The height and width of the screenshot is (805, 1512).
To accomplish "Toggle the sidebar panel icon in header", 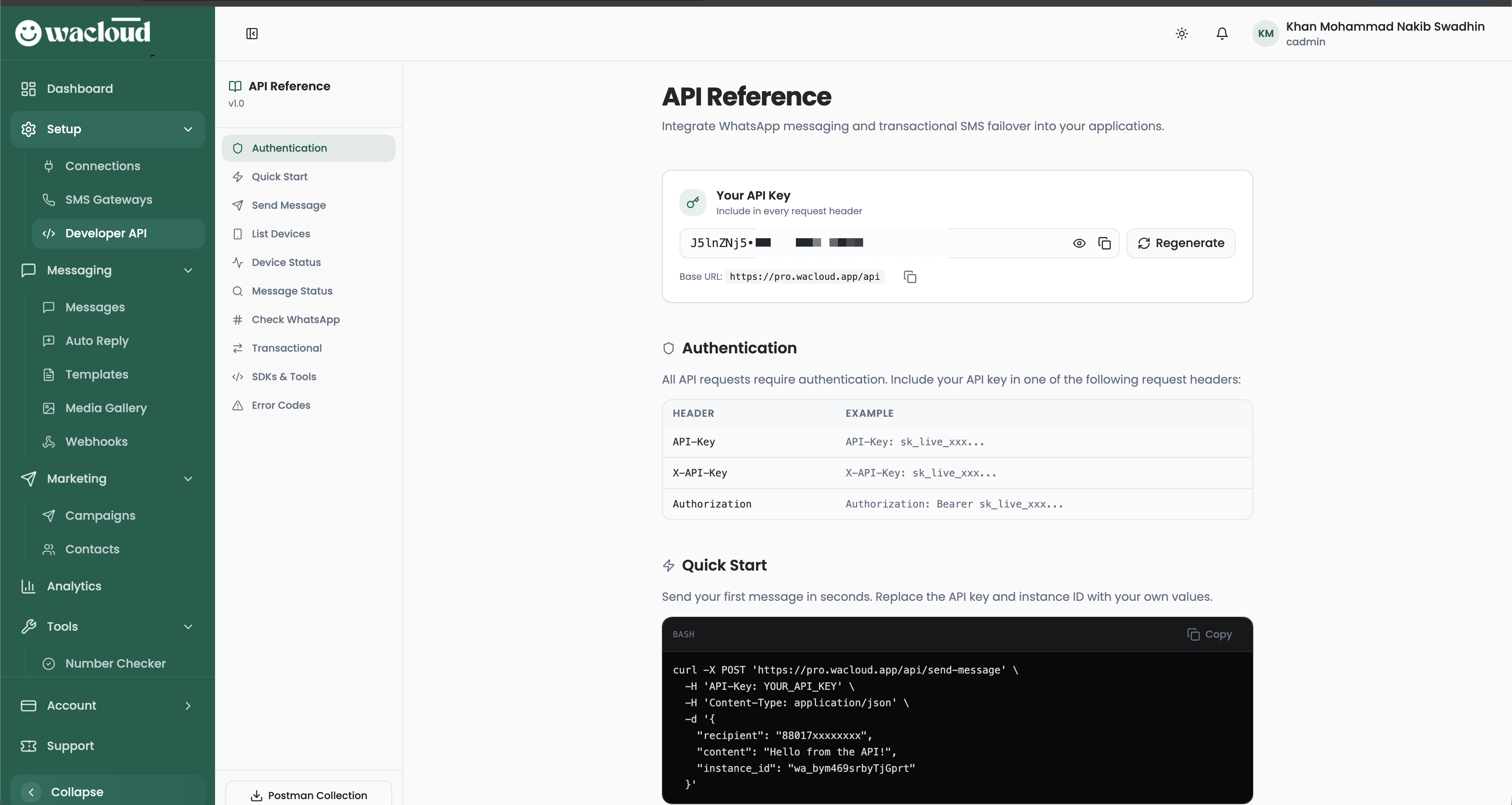I will pos(252,34).
